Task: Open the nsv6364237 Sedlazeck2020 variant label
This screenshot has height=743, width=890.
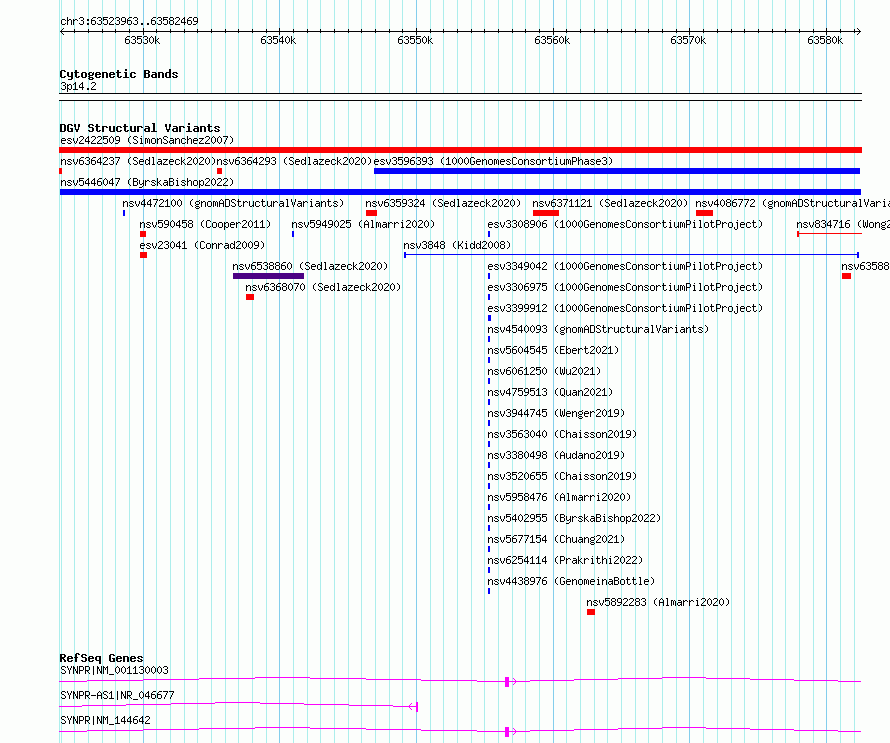Action: click(x=138, y=161)
